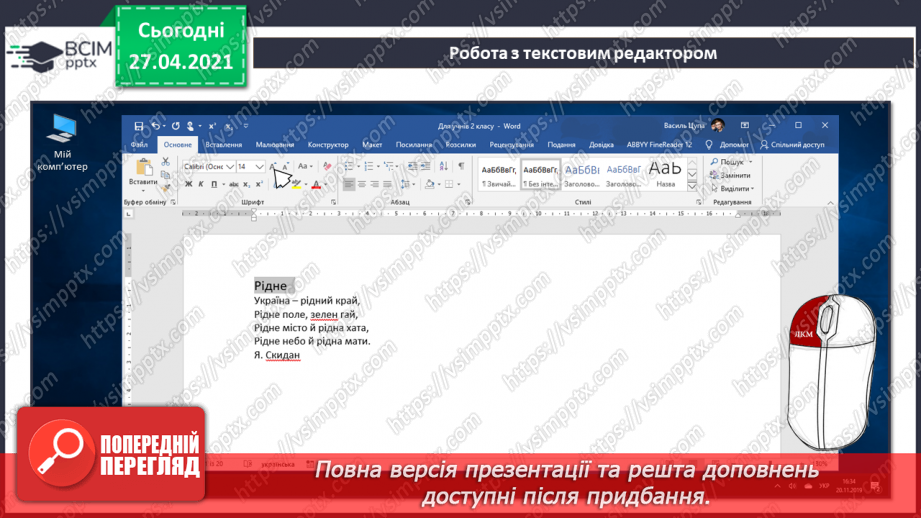Image resolution: width=921 pixels, height=518 pixels.
Task: Click the Пошук search button
Action: (x=731, y=162)
